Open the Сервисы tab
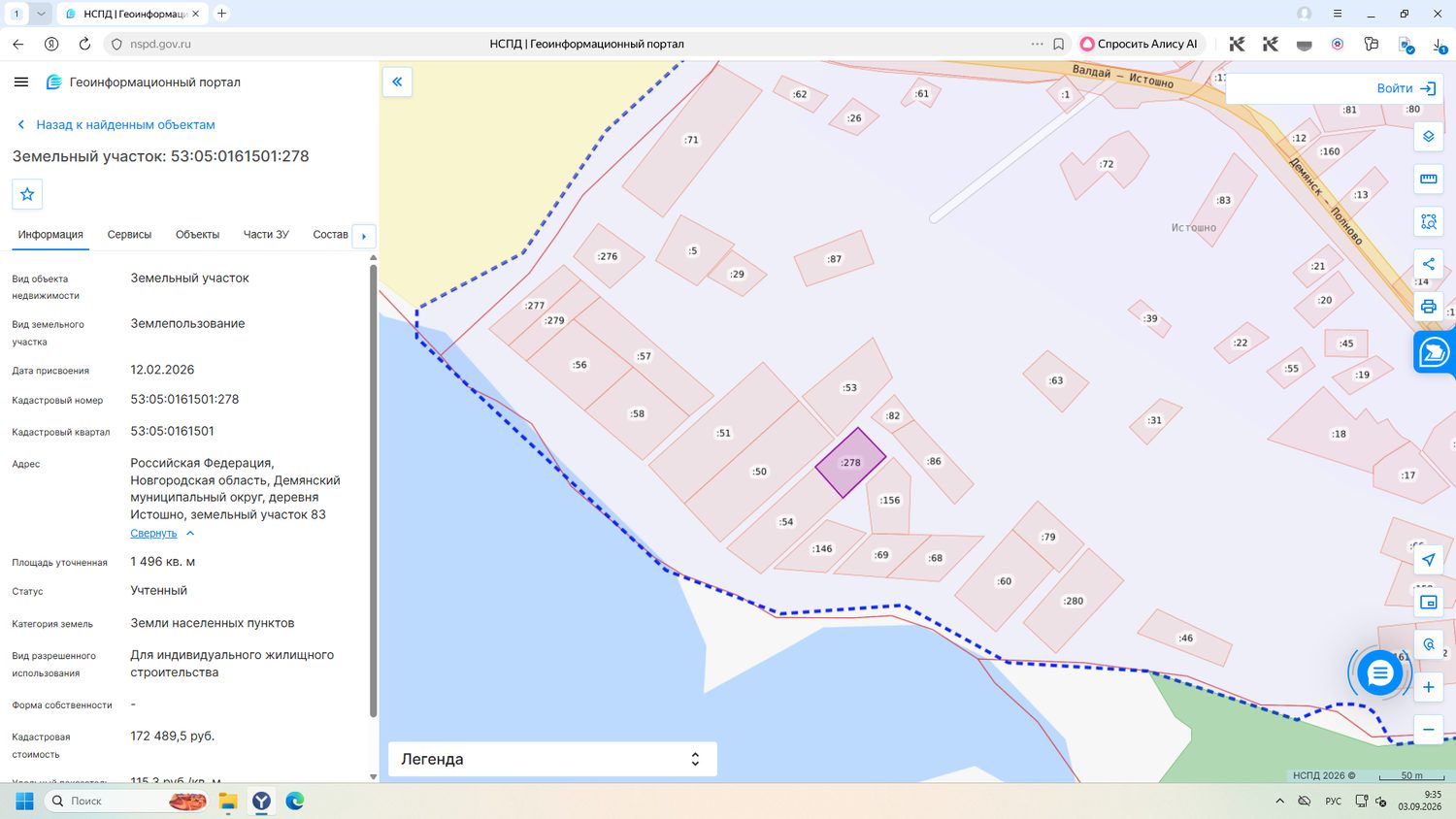 click(x=129, y=235)
